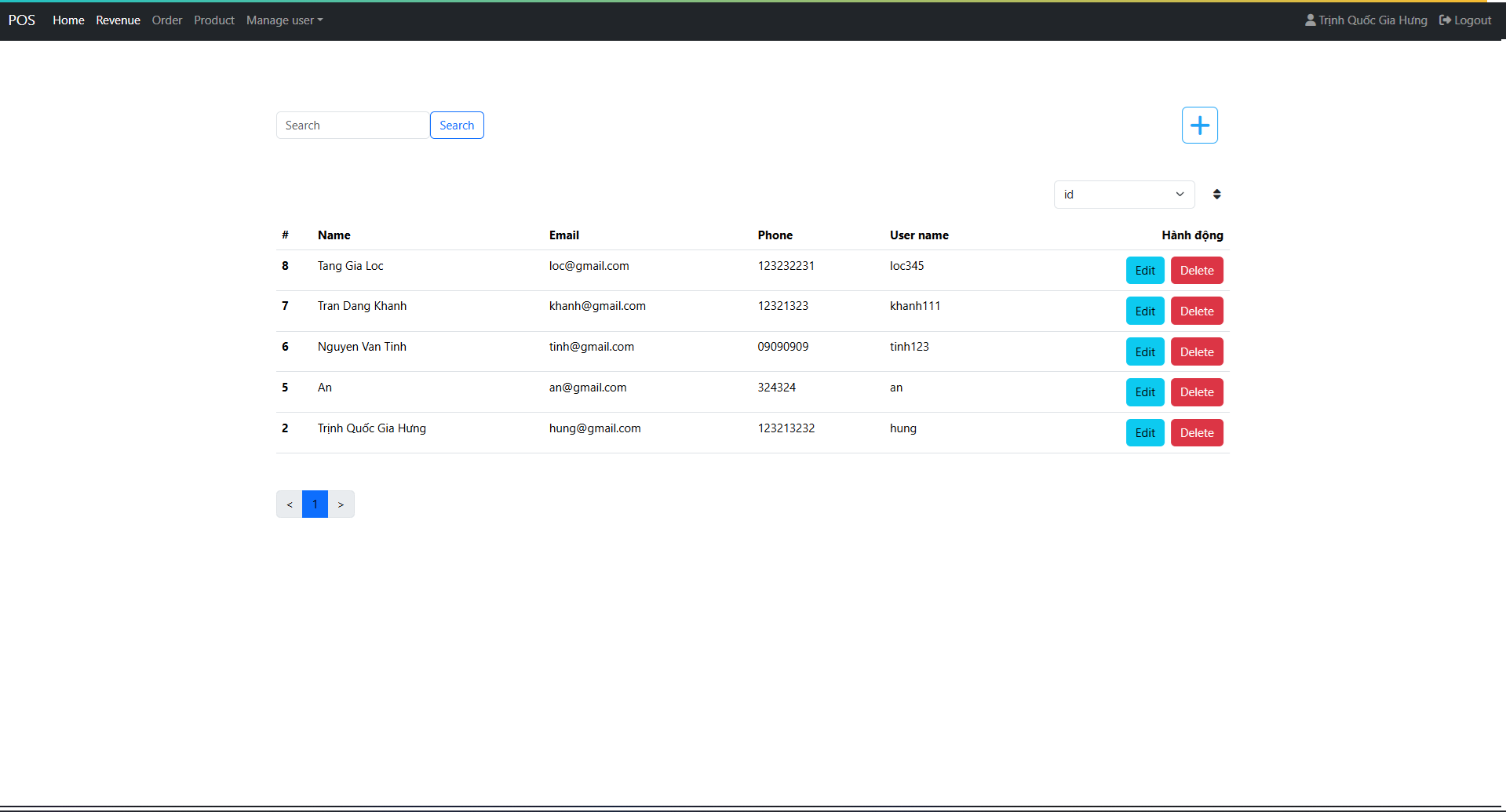Open the Home nav item
Screen dimensions: 1506x812
click(x=68, y=20)
